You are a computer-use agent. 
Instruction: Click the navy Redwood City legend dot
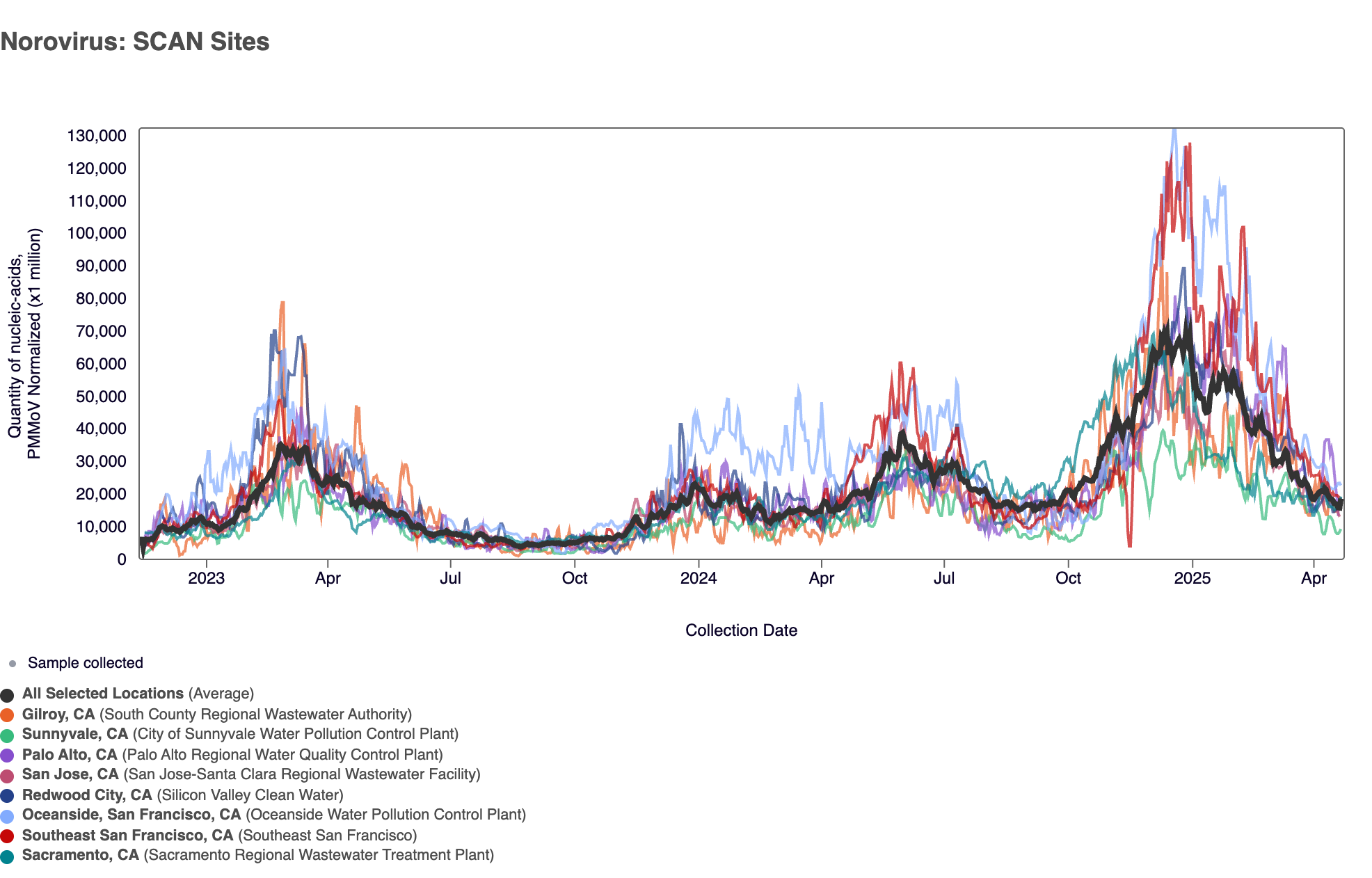pyautogui.click(x=7, y=796)
